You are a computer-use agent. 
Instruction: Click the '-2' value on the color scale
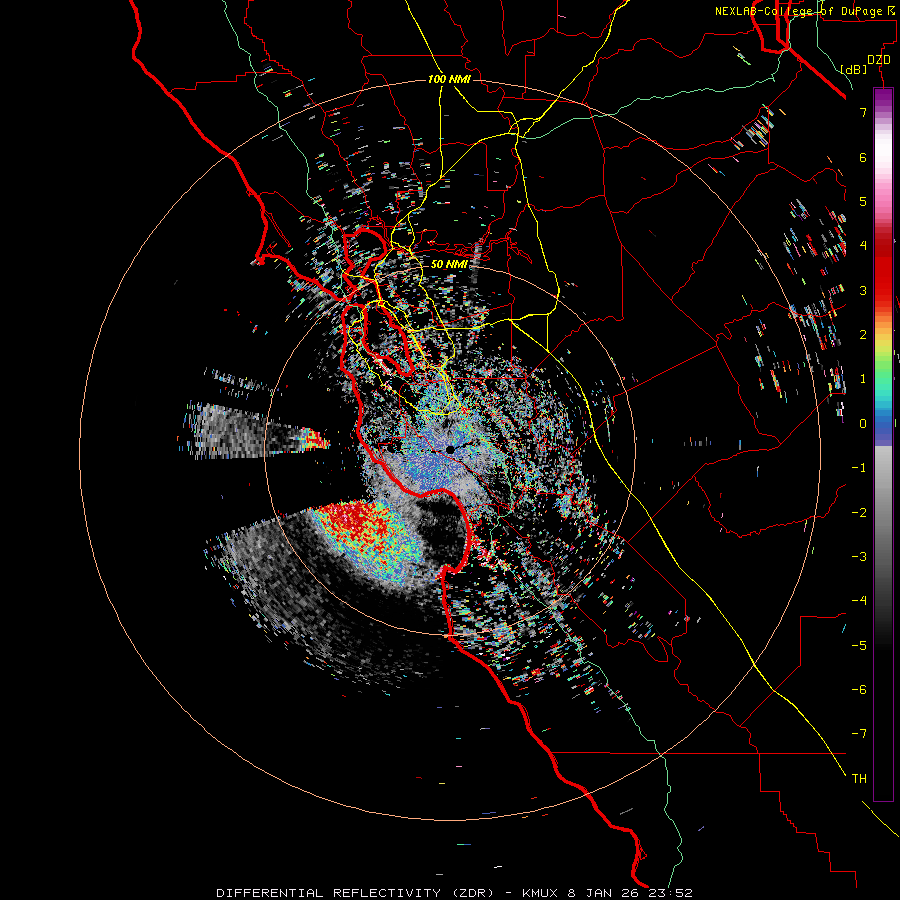(x=859, y=513)
